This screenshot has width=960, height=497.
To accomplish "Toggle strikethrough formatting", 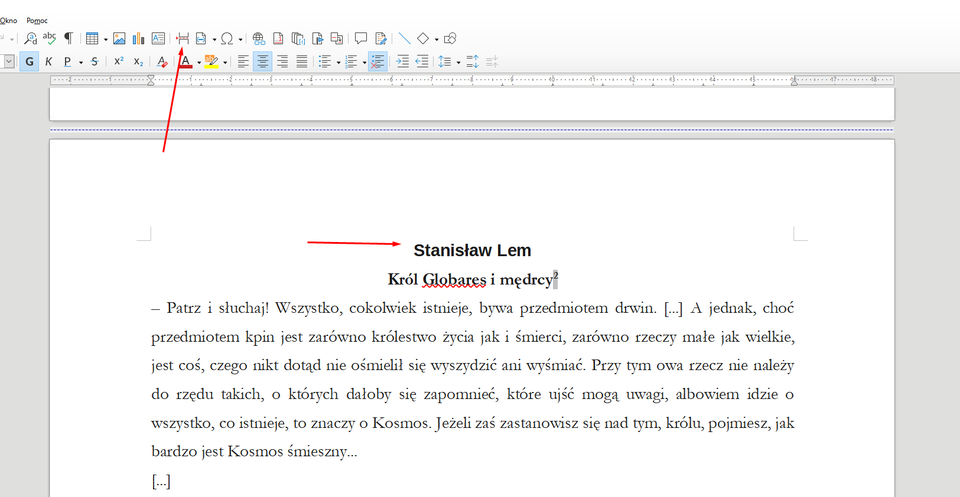I will [x=94, y=61].
